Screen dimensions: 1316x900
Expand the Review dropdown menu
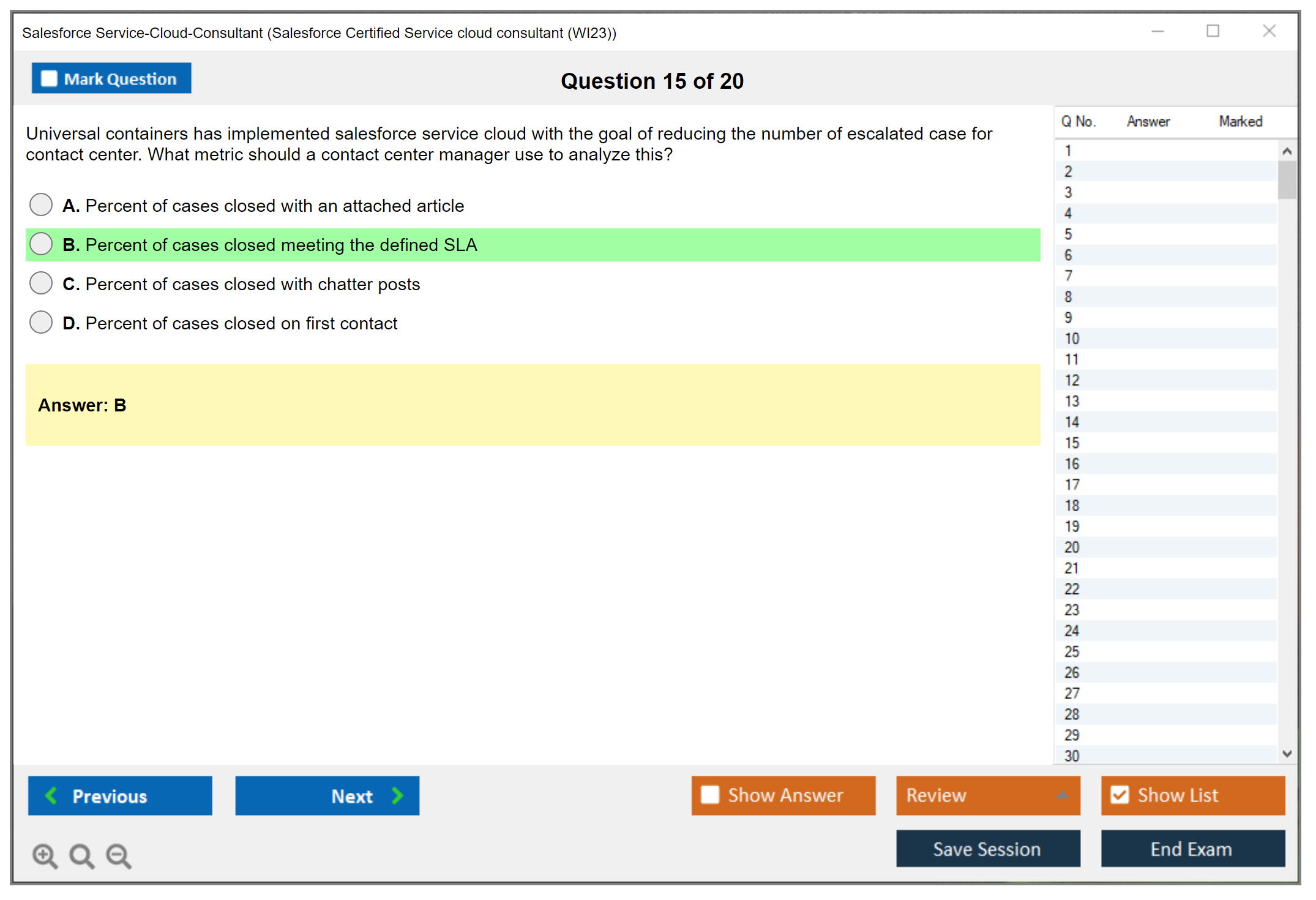(1062, 795)
